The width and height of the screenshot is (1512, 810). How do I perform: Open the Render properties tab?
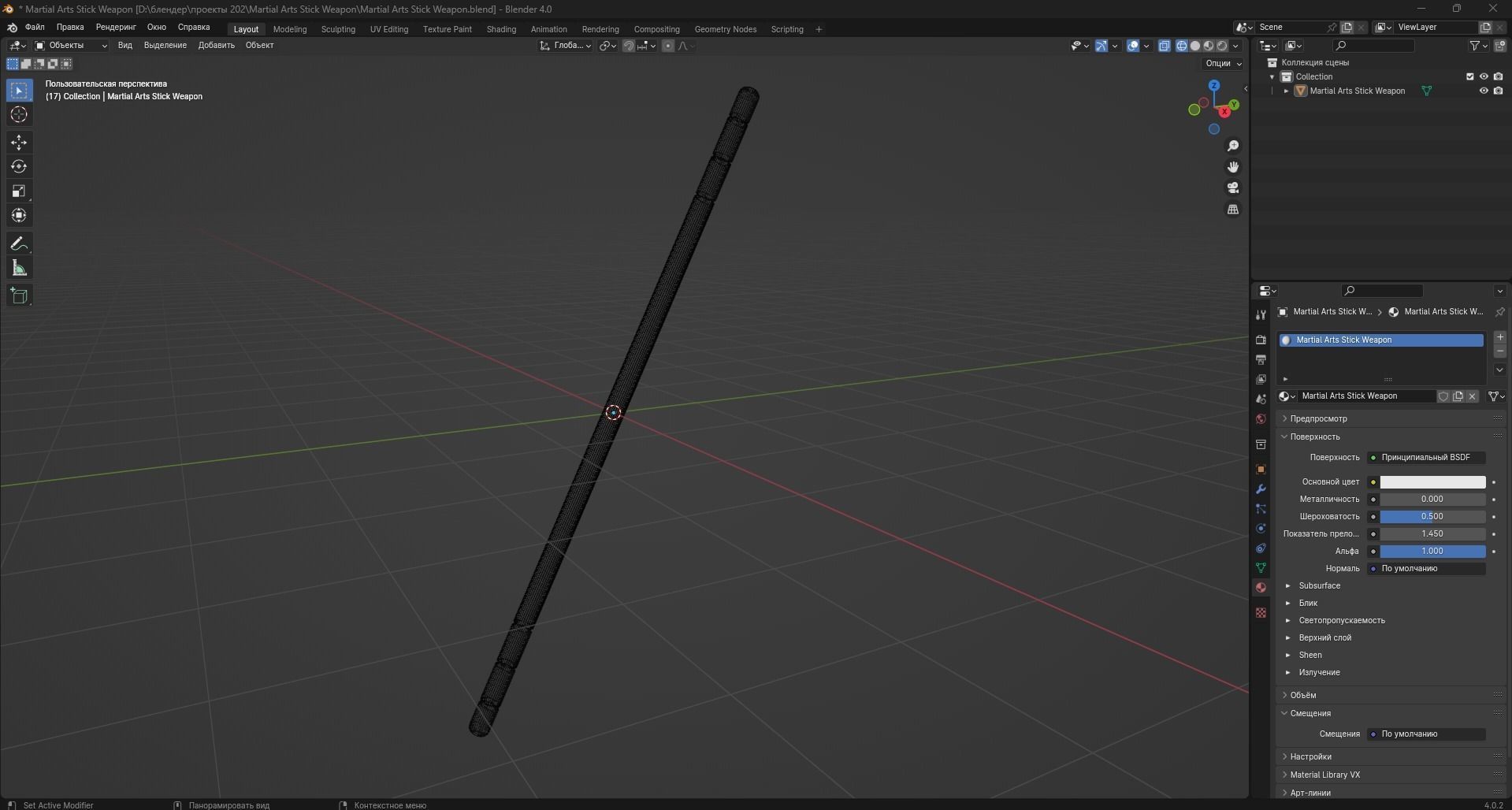(1261, 340)
